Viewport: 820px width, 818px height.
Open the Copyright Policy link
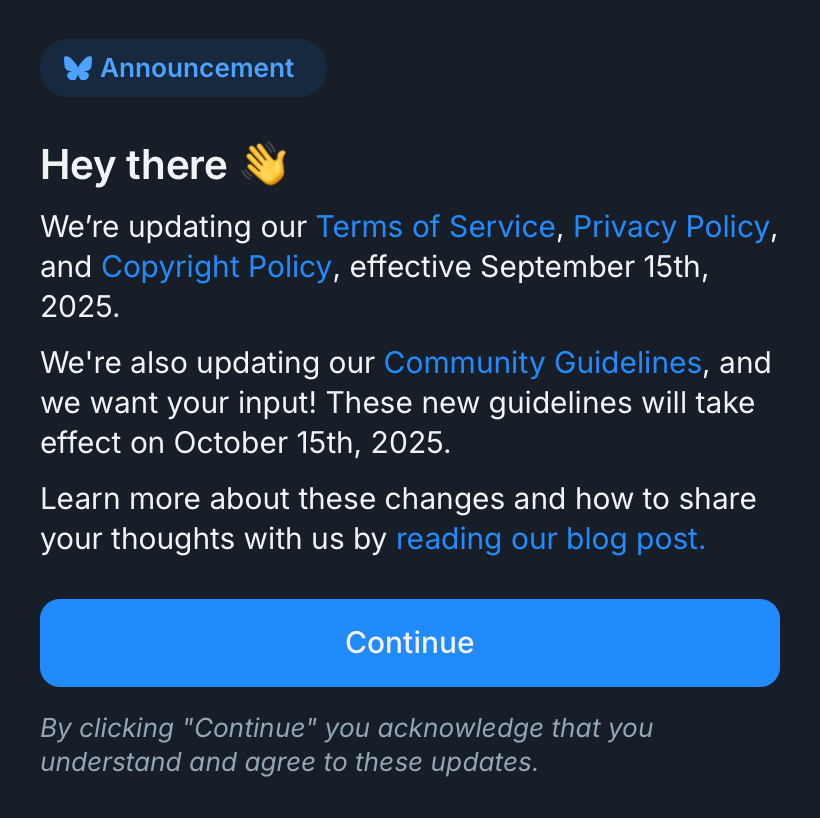[x=216, y=267]
